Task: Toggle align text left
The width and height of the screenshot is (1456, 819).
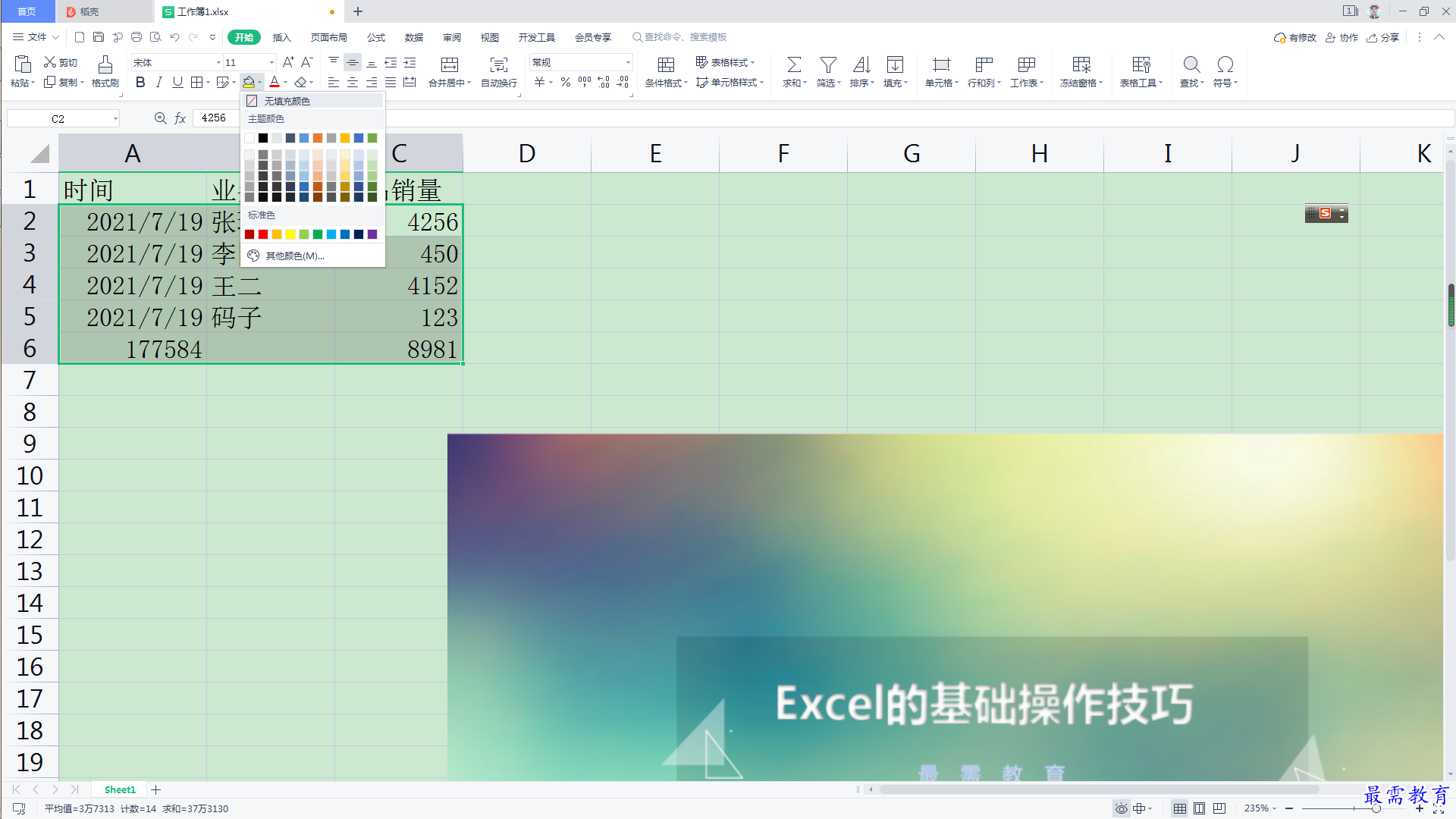Action: (334, 82)
